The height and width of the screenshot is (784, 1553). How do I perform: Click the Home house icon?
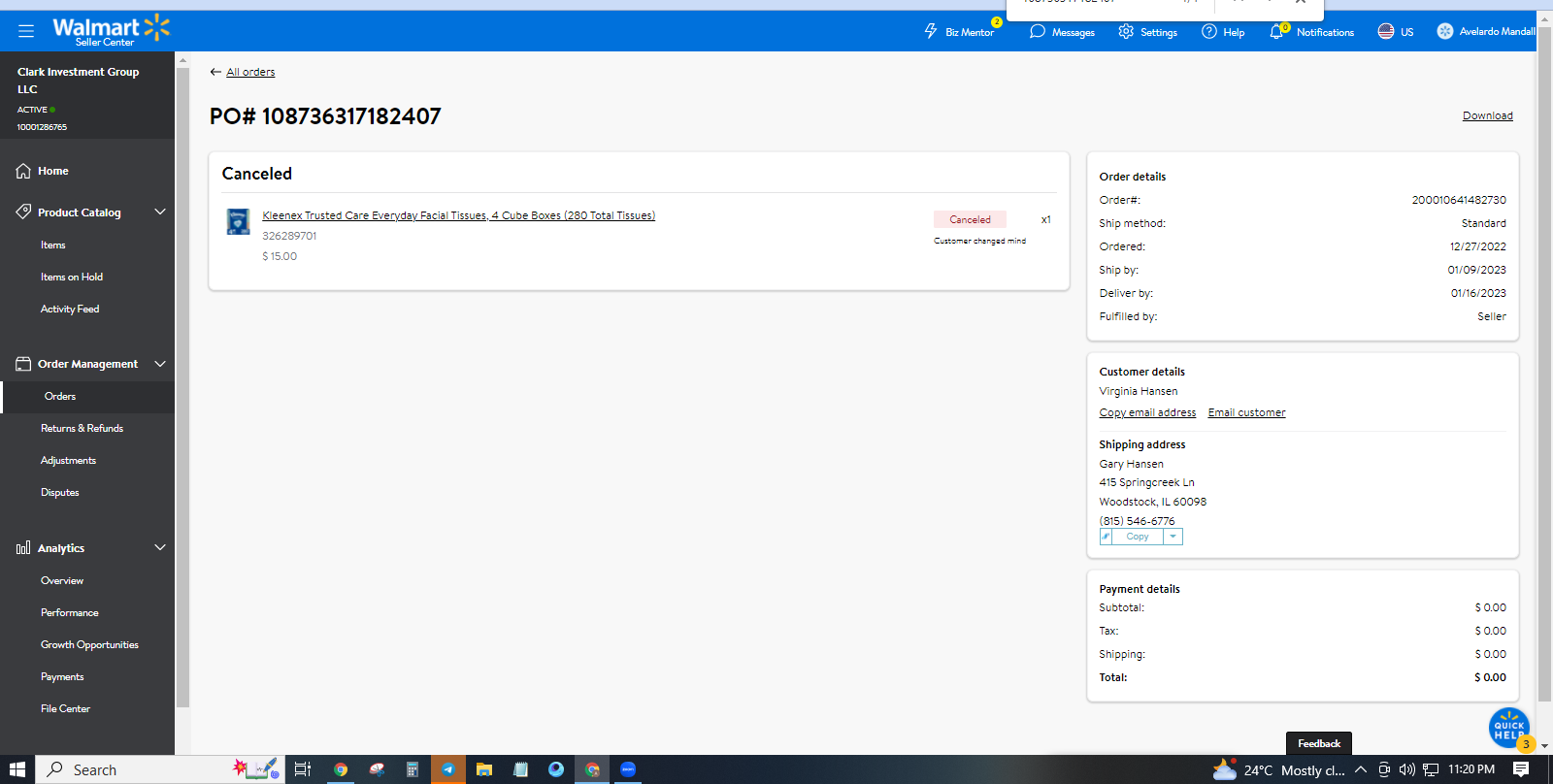(x=23, y=171)
